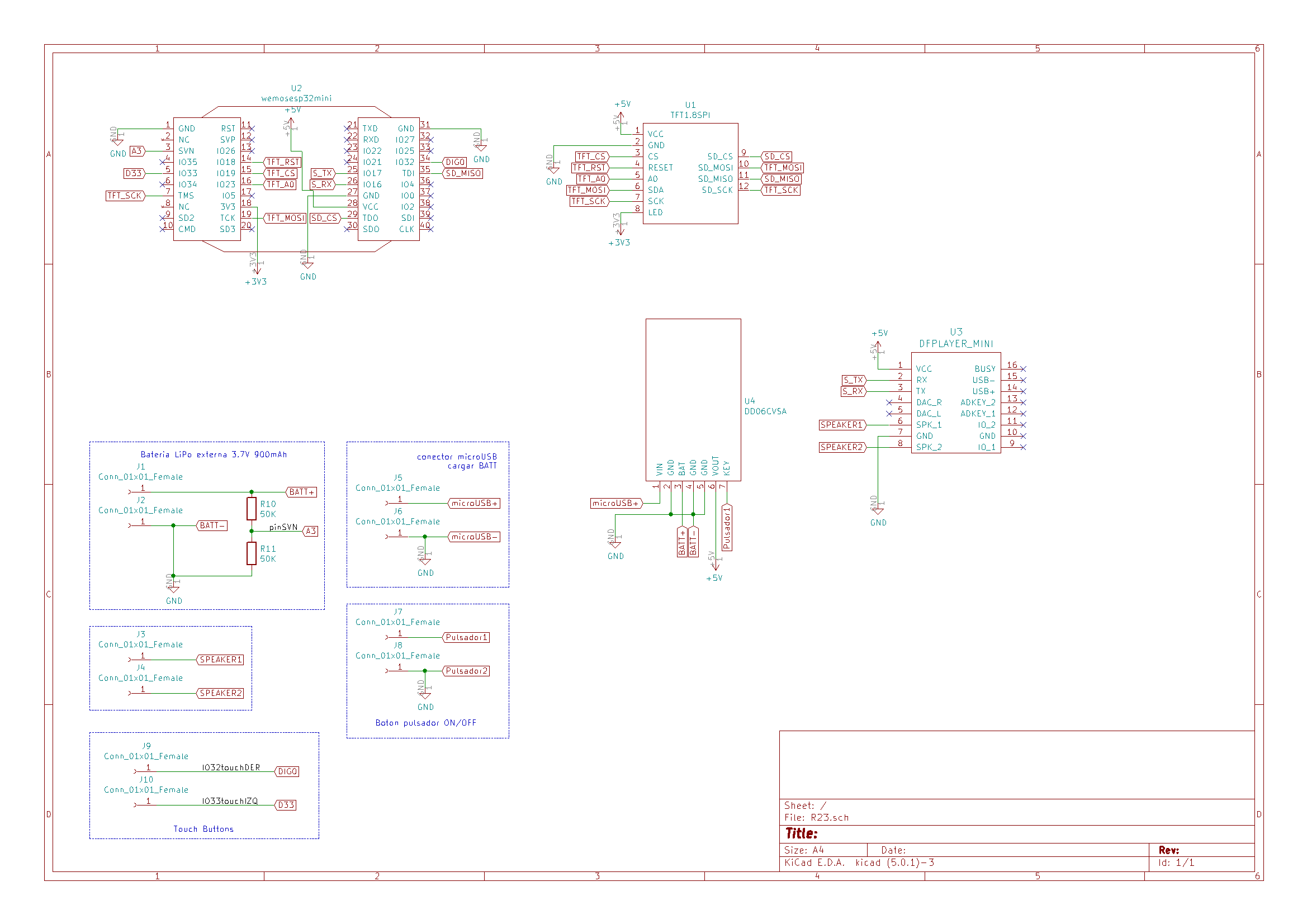1307x924 pixels.
Task: Select 'Bateria LiPo externa 3.7V 900mAh' note
Action: click(x=214, y=454)
